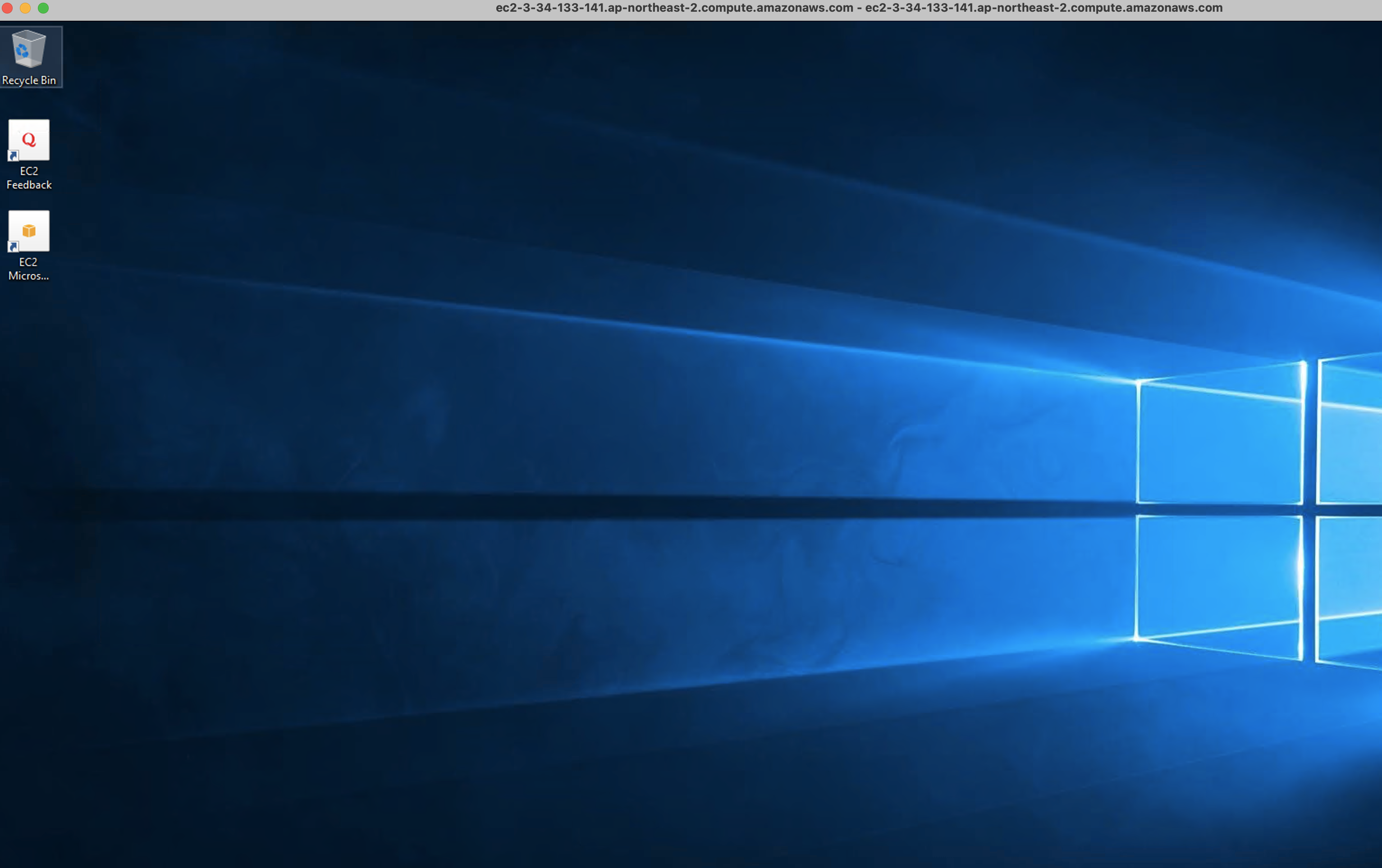Click the remote desktop window title text
1382x868 pixels.
[x=859, y=8]
